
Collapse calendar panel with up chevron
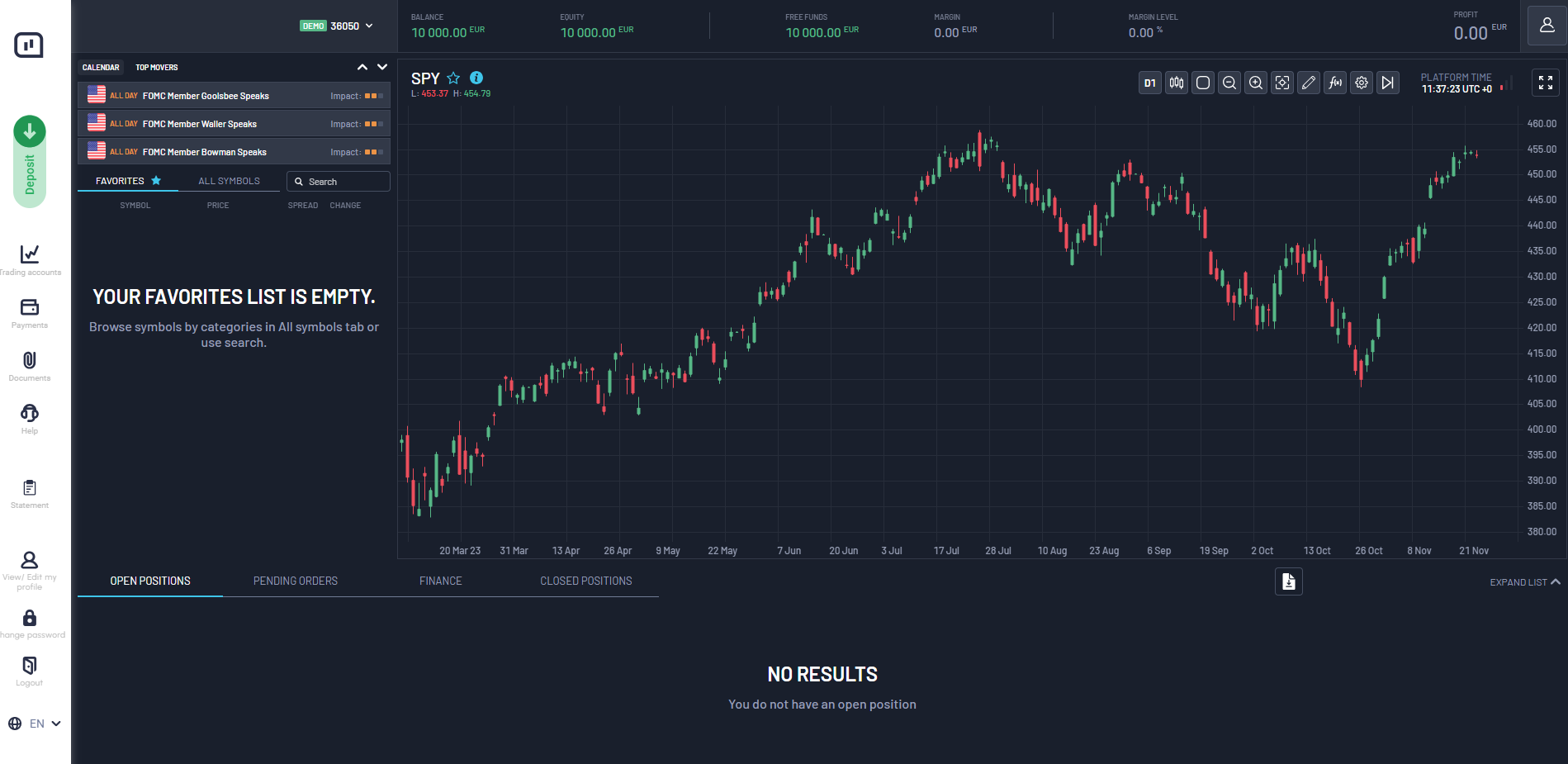click(x=362, y=68)
